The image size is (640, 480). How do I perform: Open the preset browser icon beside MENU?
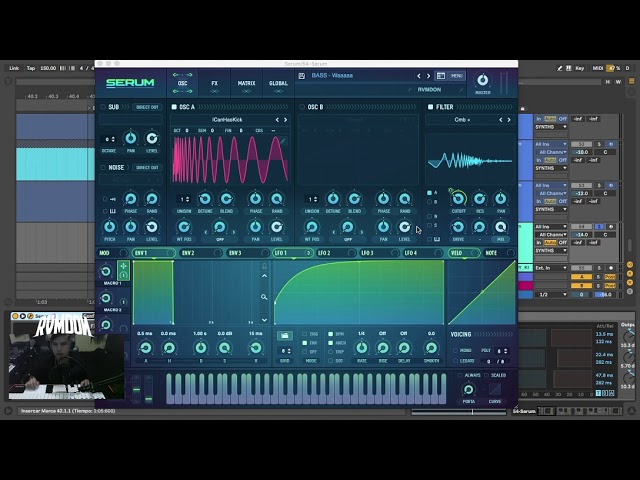[x=441, y=76]
